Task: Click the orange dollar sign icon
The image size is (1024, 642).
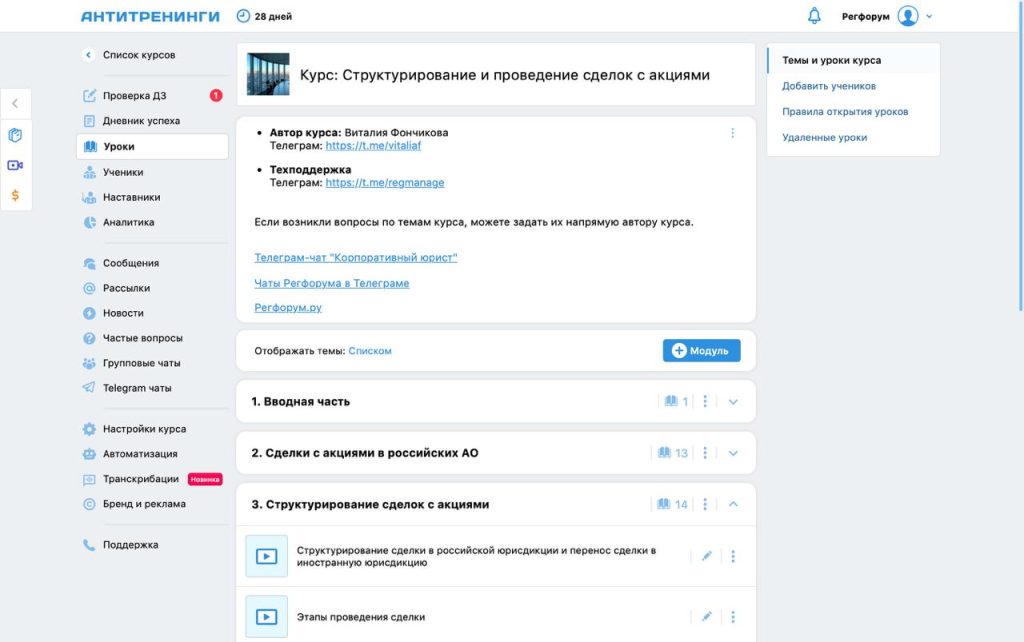Action: [15, 195]
